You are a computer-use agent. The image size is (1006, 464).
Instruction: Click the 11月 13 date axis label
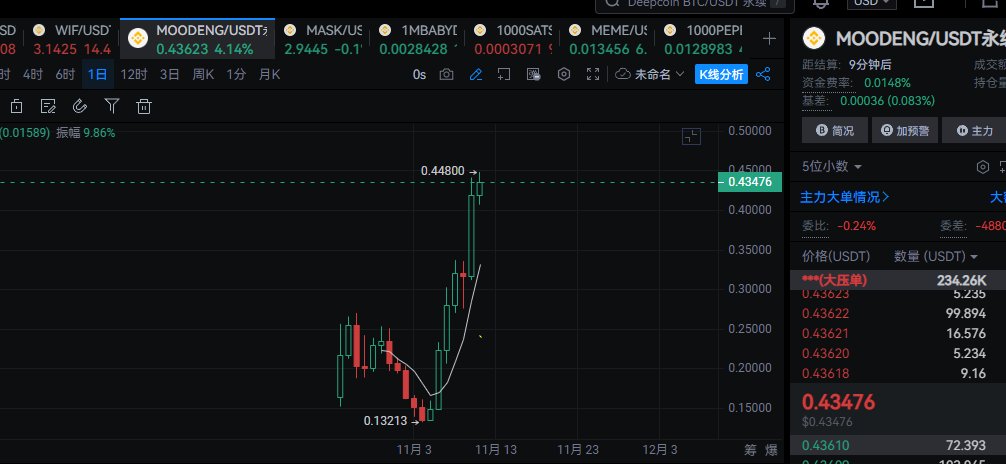(495, 450)
